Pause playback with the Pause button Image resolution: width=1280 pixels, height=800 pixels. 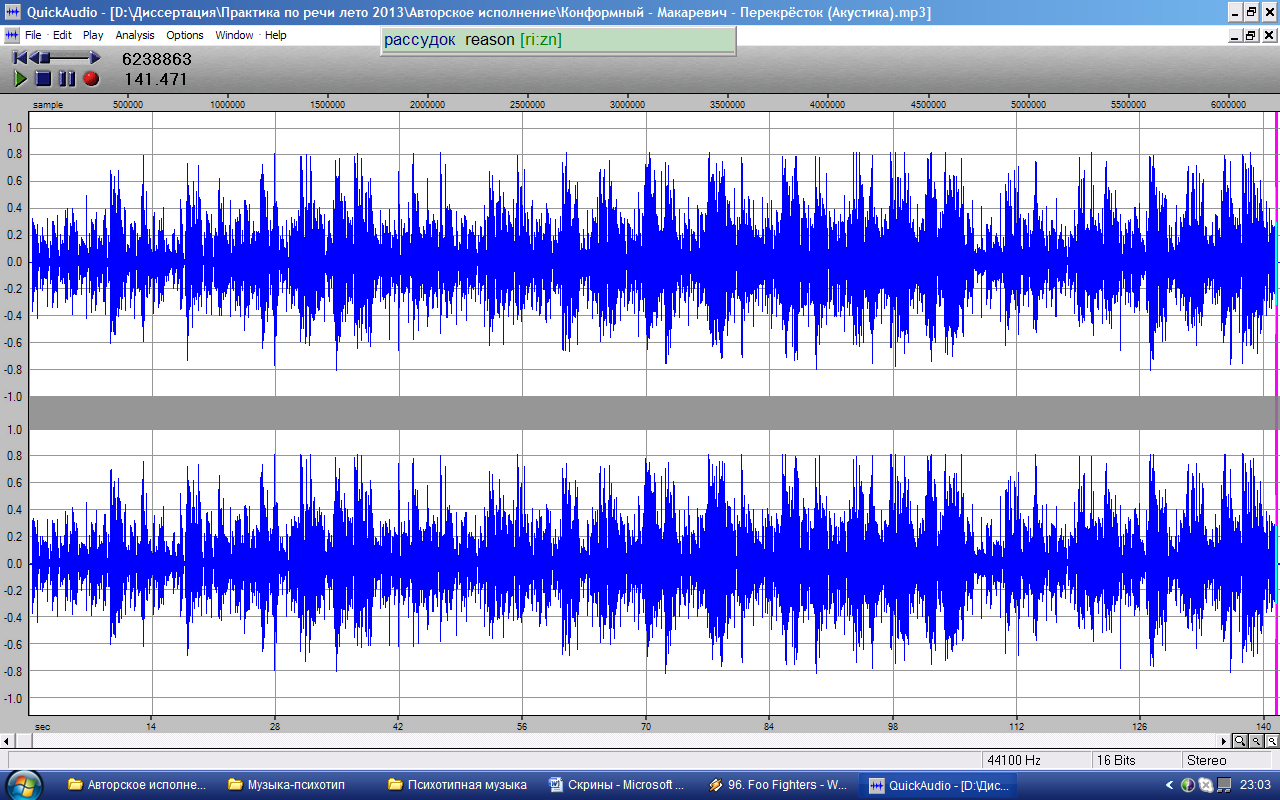pyautogui.click(x=66, y=78)
